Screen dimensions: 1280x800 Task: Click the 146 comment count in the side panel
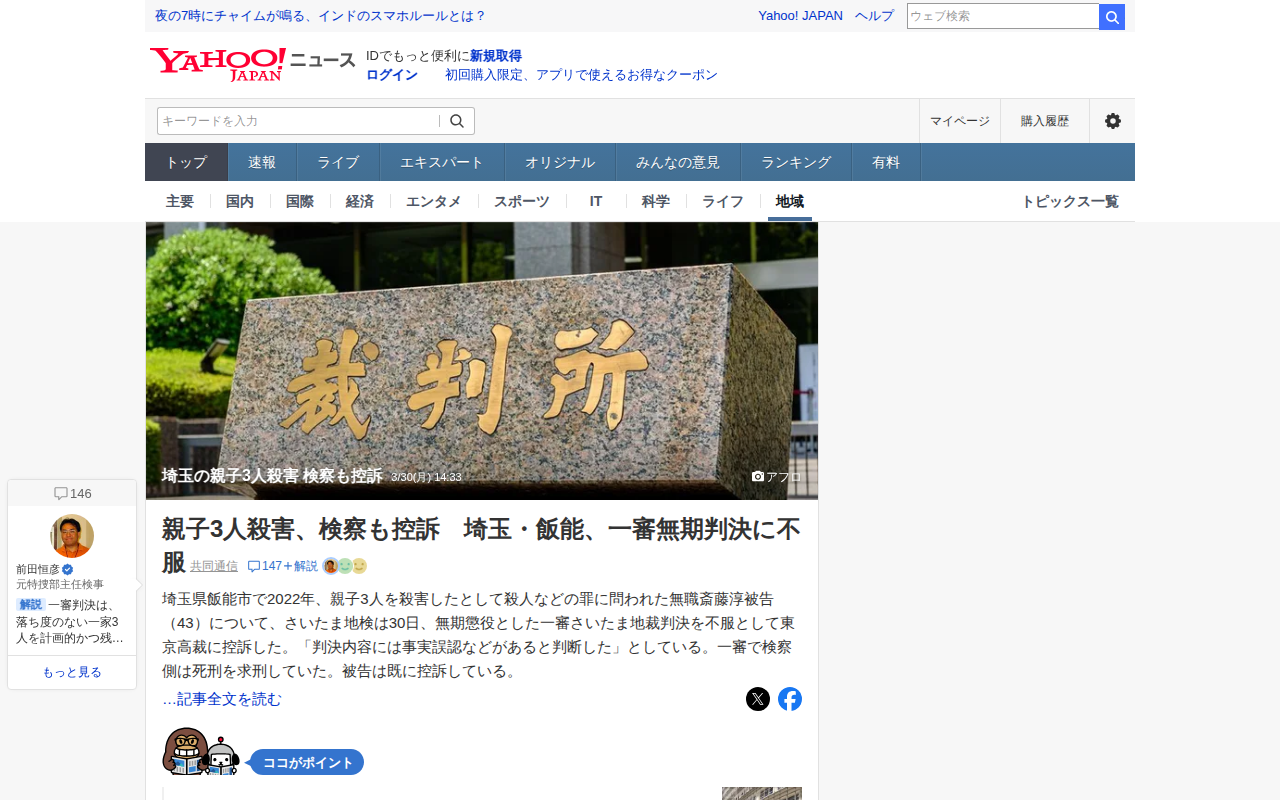tap(72, 493)
